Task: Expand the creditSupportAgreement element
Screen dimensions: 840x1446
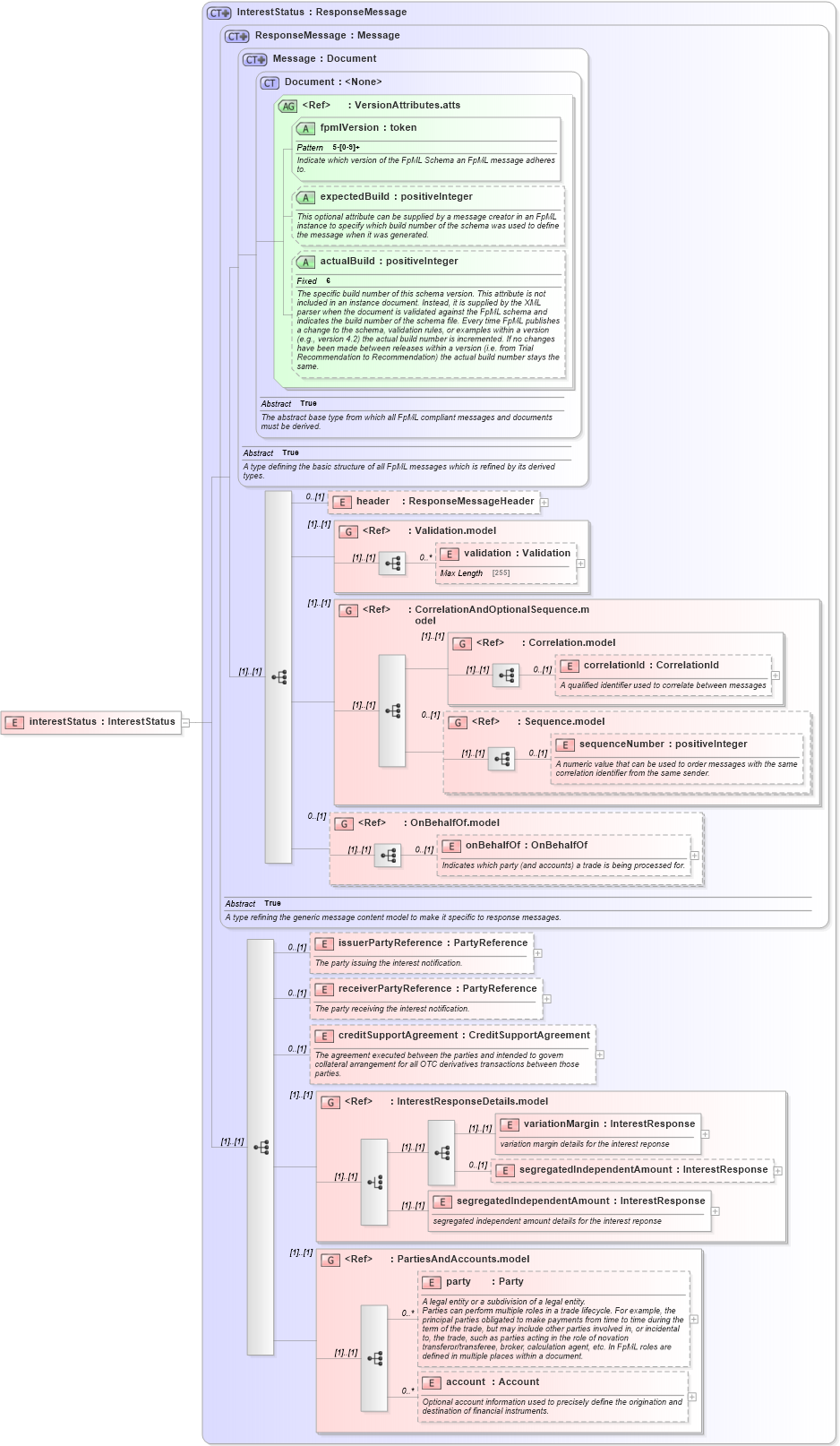Action: pyautogui.click(x=600, y=1054)
